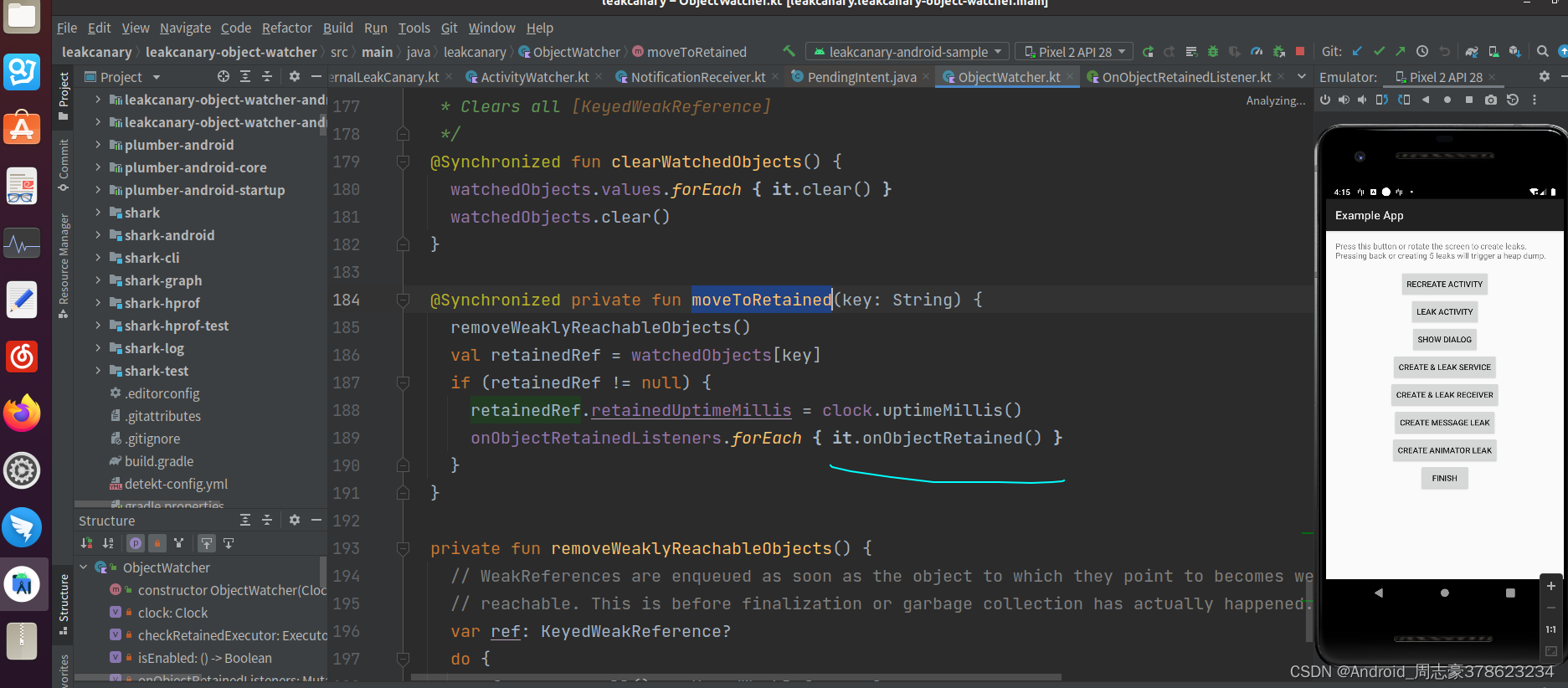Open Search Everywhere magnifier icon

point(1542,52)
